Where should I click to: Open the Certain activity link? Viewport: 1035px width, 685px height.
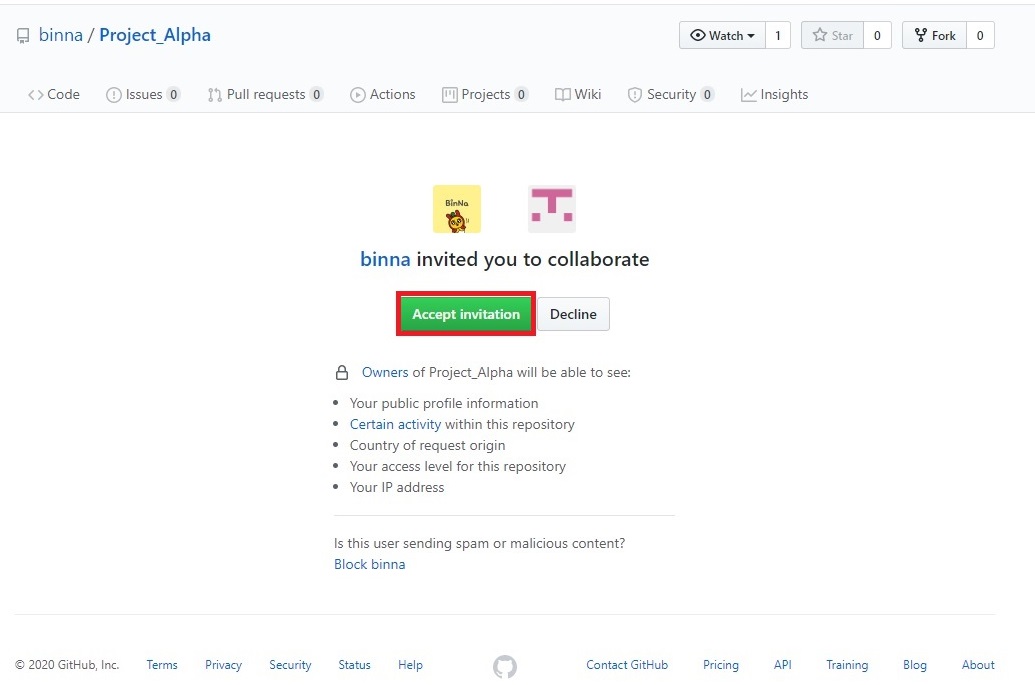395,424
